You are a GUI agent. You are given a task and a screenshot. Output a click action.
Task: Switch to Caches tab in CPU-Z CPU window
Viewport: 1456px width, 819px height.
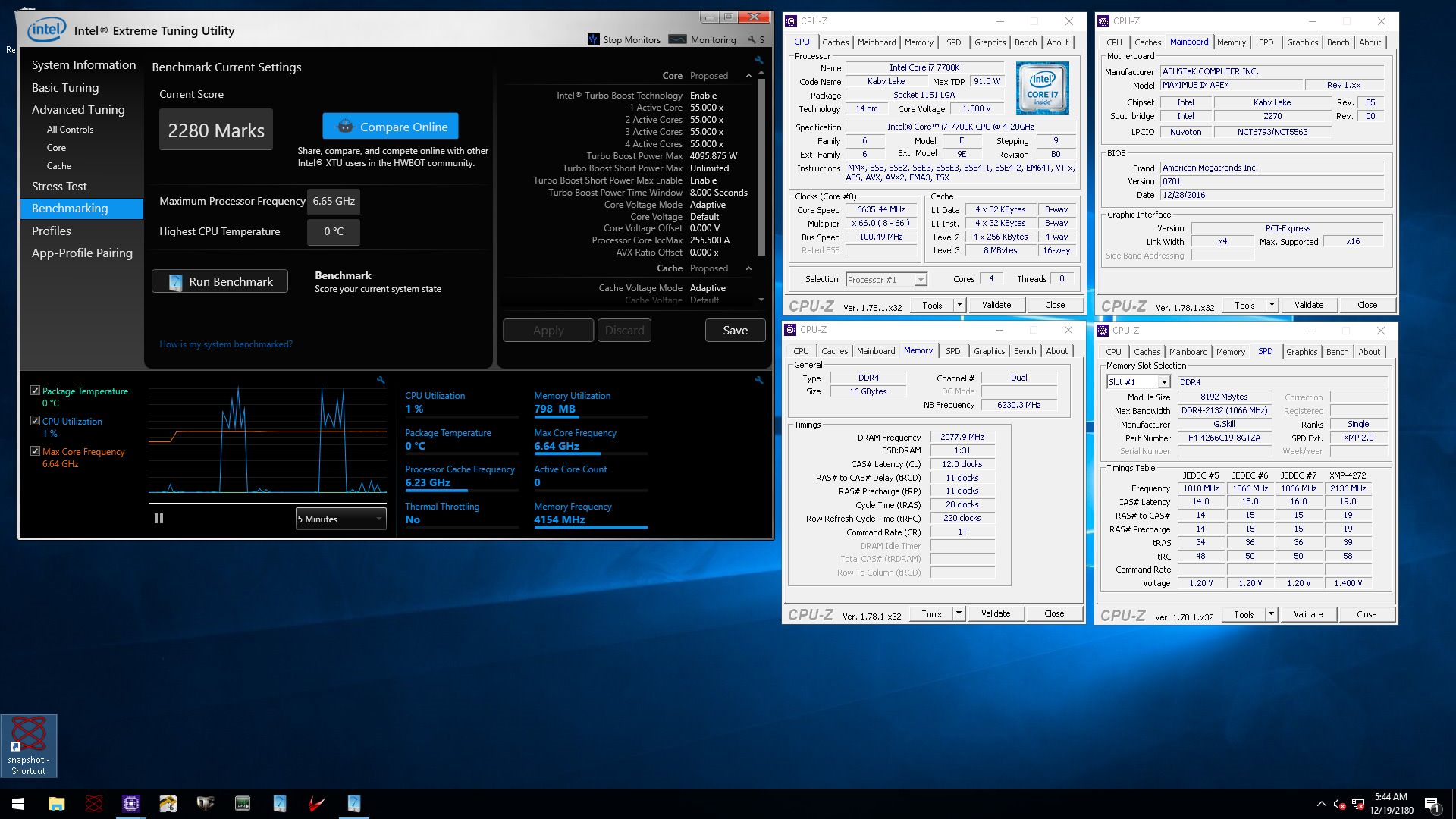[x=836, y=42]
